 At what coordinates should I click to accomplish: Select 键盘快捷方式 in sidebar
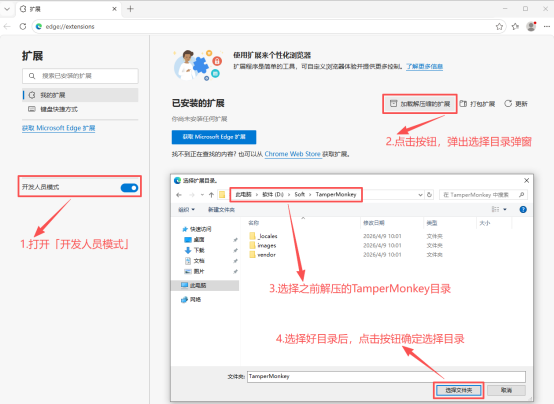[80, 109]
